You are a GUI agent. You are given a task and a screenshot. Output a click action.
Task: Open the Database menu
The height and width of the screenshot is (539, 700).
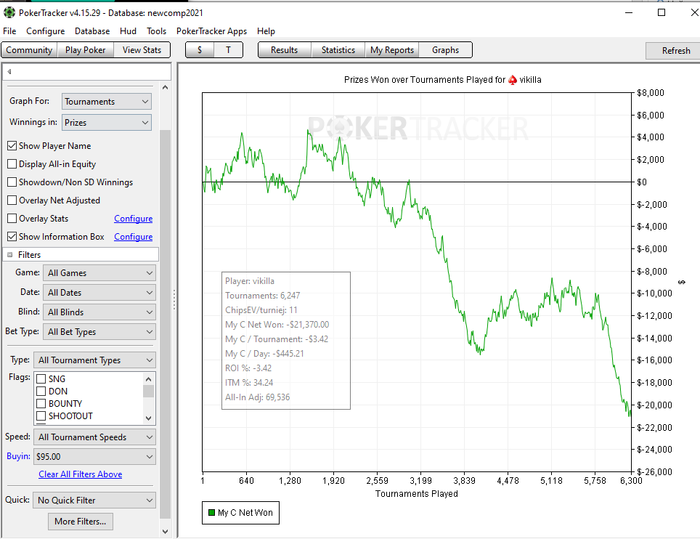[92, 31]
